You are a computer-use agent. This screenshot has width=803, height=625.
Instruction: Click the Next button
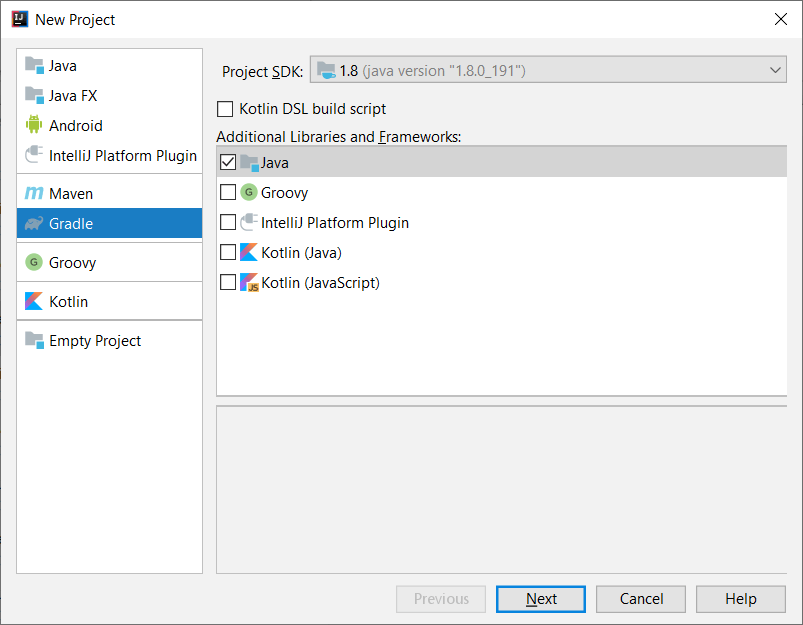click(541, 599)
